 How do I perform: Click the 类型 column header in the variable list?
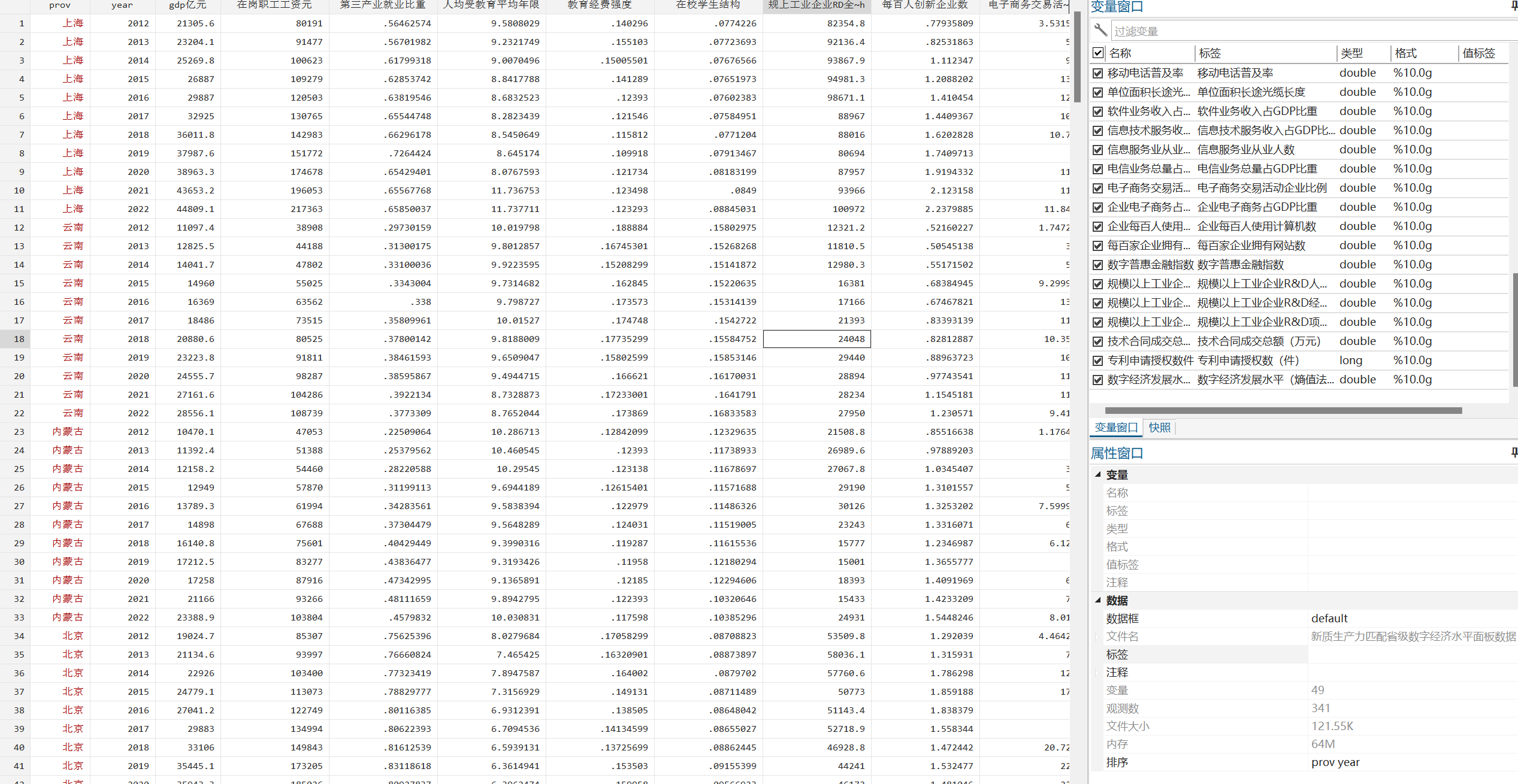(x=1351, y=53)
